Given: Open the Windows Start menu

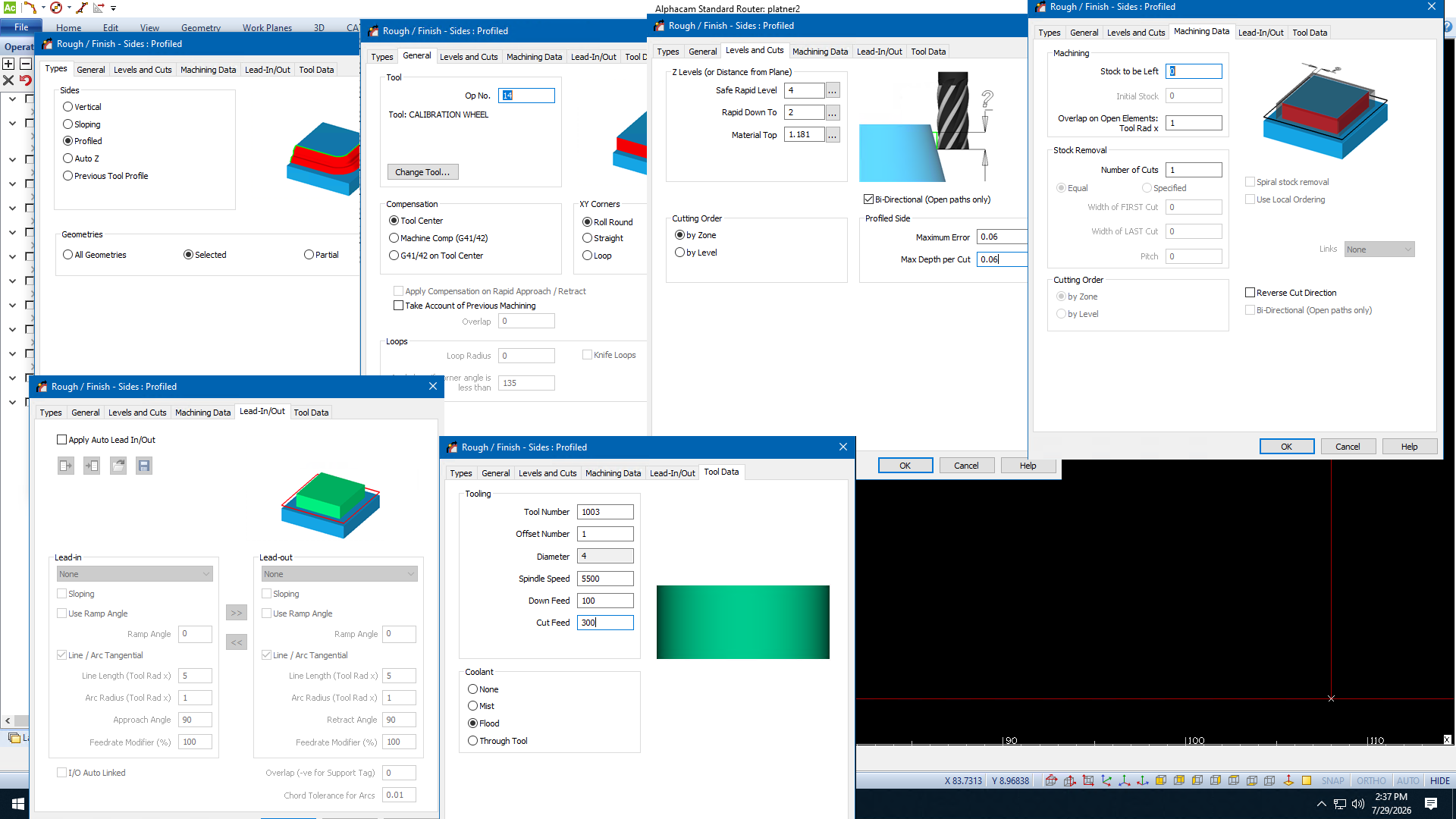Looking at the screenshot, I should (x=18, y=804).
